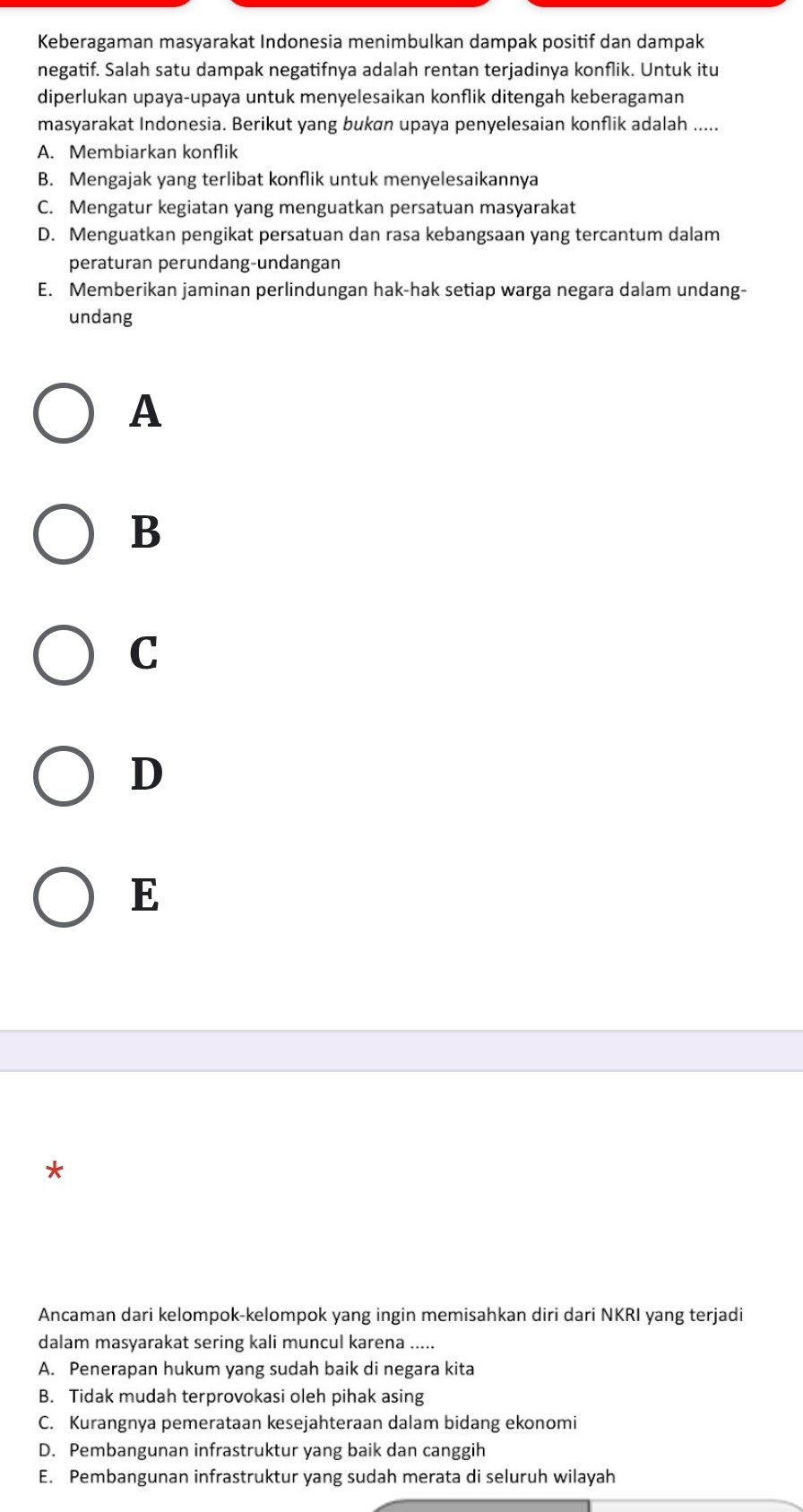Click "Mengatur kegiatan yang menguatkan persatuan masyarakat"

click(x=323, y=208)
